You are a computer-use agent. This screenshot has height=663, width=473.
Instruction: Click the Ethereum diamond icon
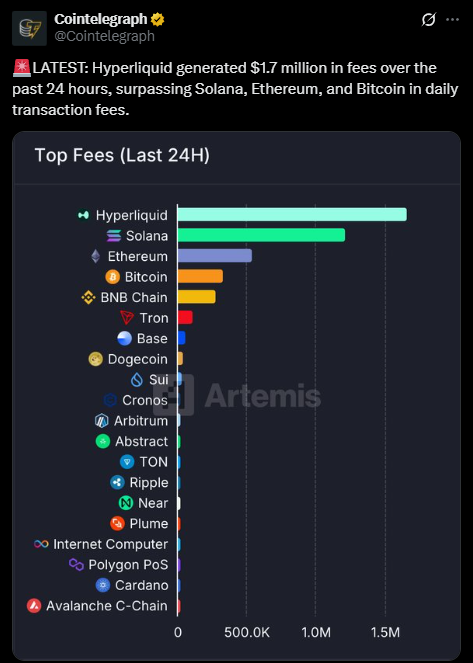click(96, 256)
